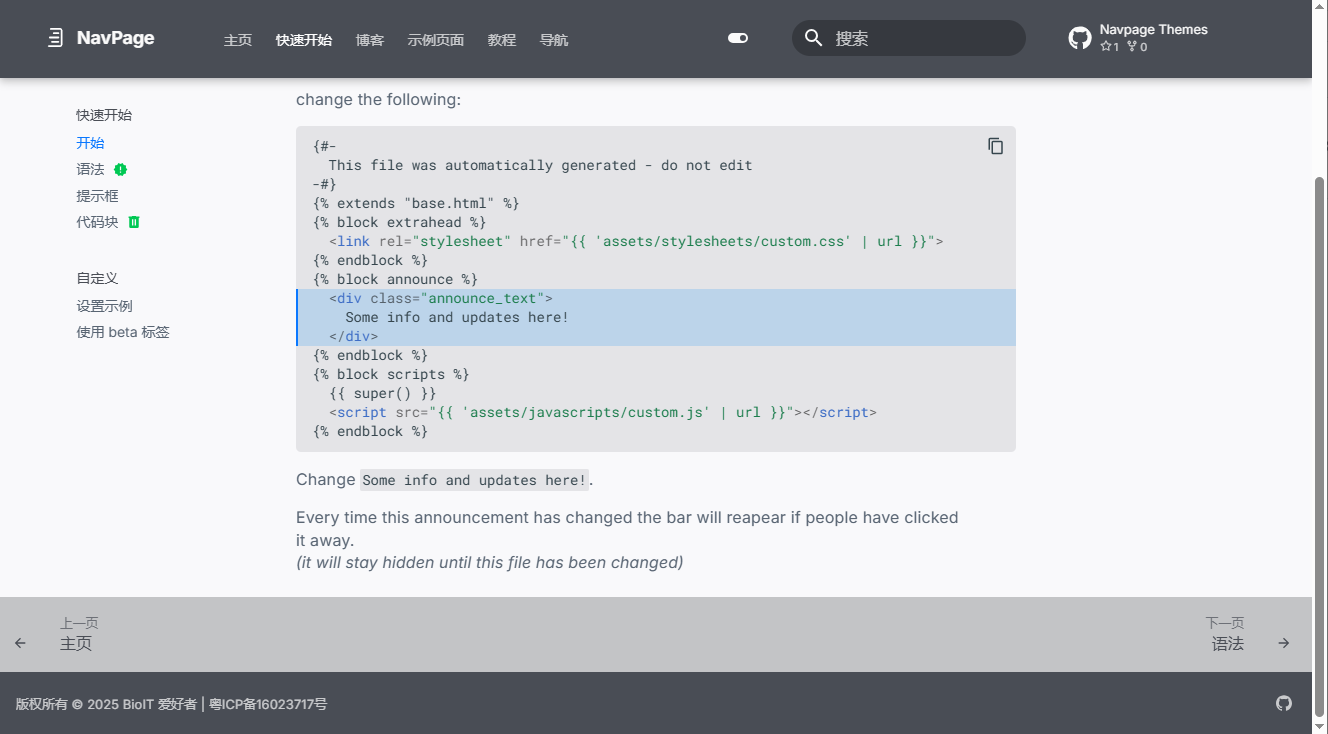Screen dimensions: 1328x734
Task: Go to the 导航 tab
Action: [x=554, y=40]
